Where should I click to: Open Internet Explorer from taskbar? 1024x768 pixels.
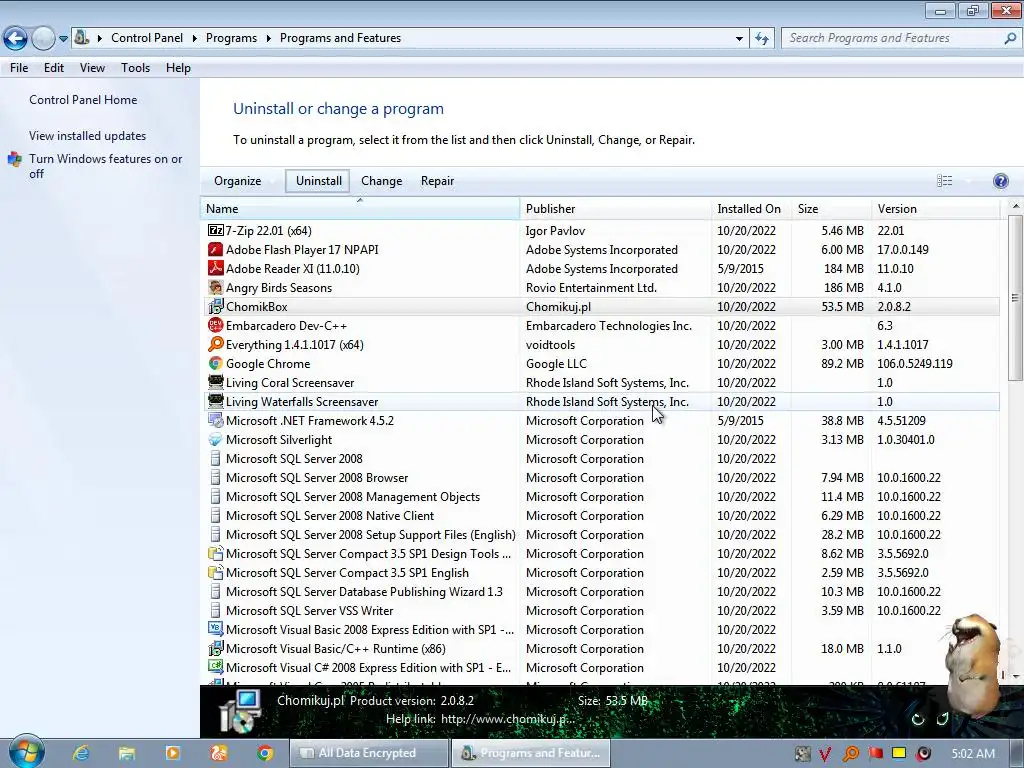[81, 753]
